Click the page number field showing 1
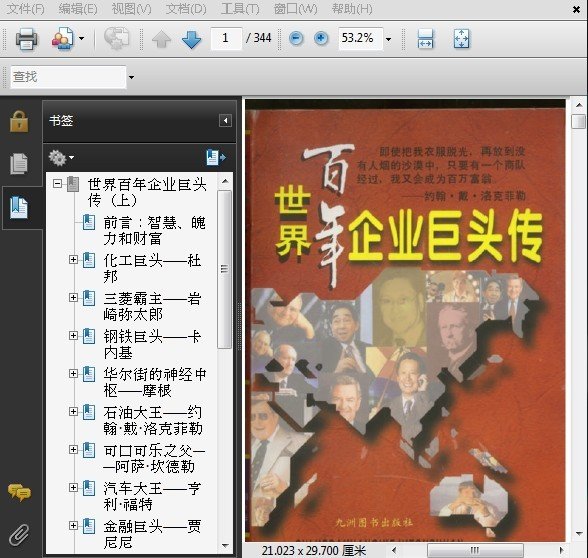The height and width of the screenshot is (558, 588). point(226,38)
